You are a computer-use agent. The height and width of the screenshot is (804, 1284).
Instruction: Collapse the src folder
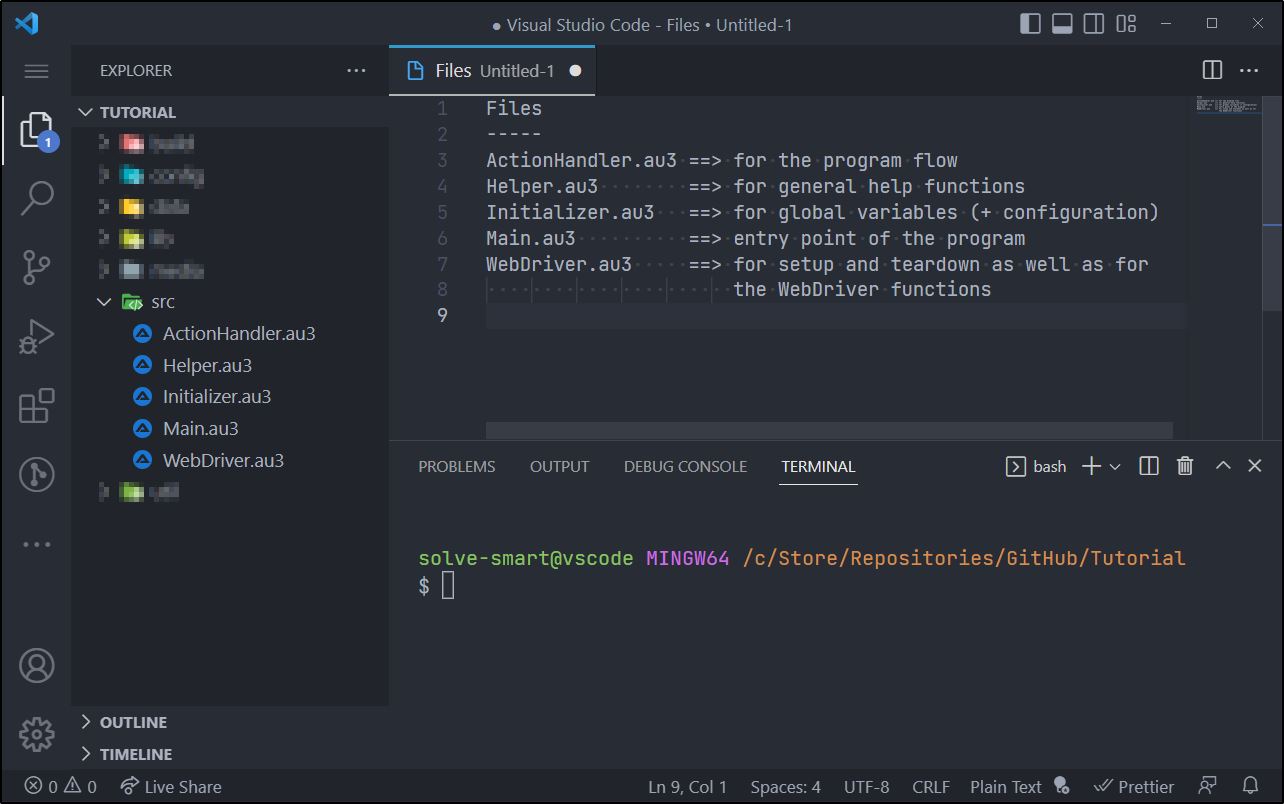click(x=104, y=302)
